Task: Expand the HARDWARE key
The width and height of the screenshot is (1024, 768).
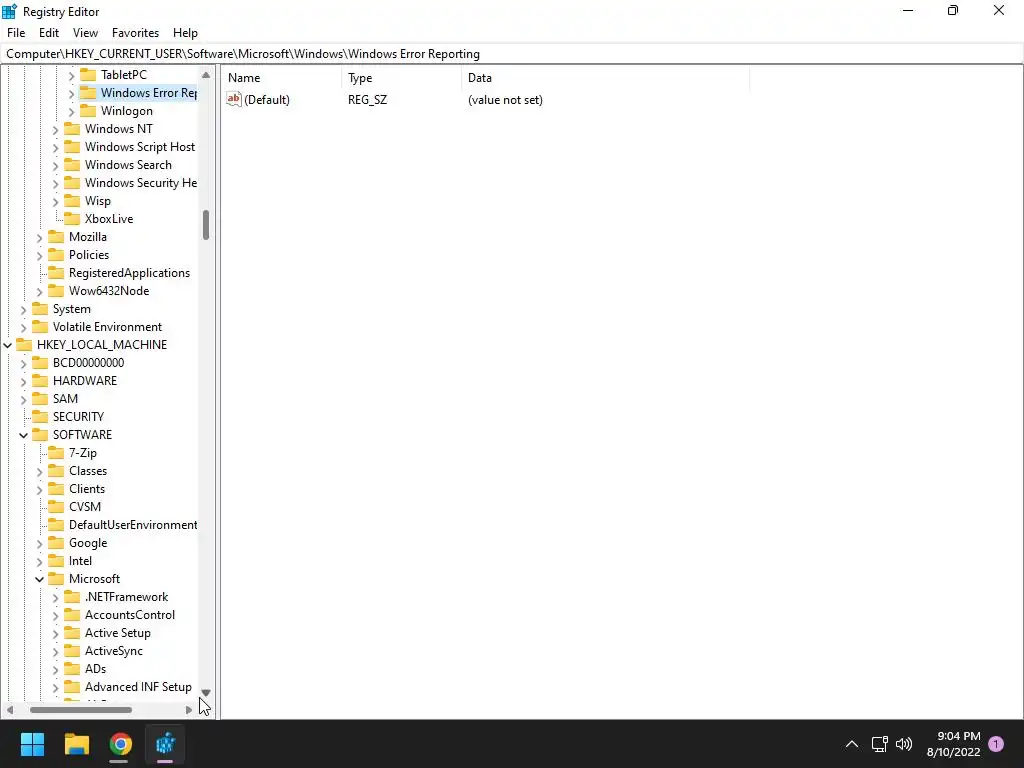Action: pyautogui.click(x=24, y=381)
